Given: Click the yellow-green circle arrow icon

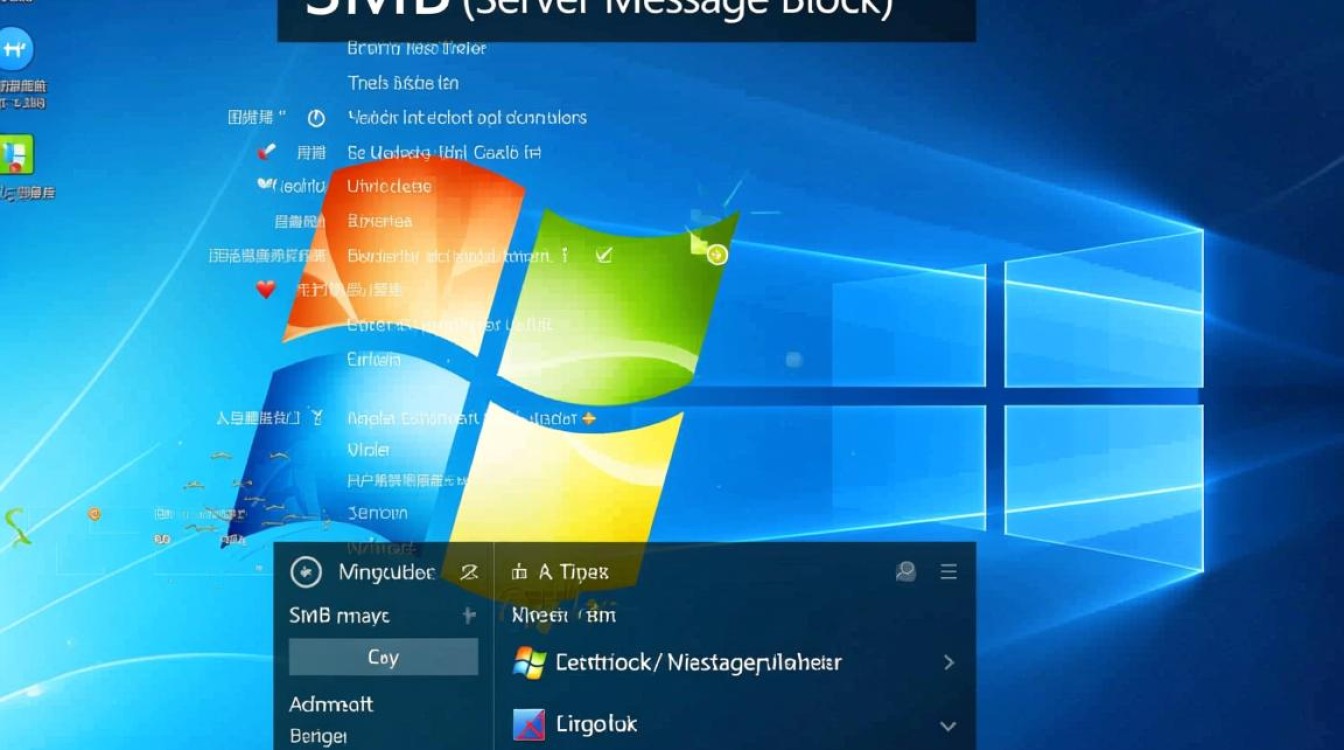Looking at the screenshot, I should [716, 255].
